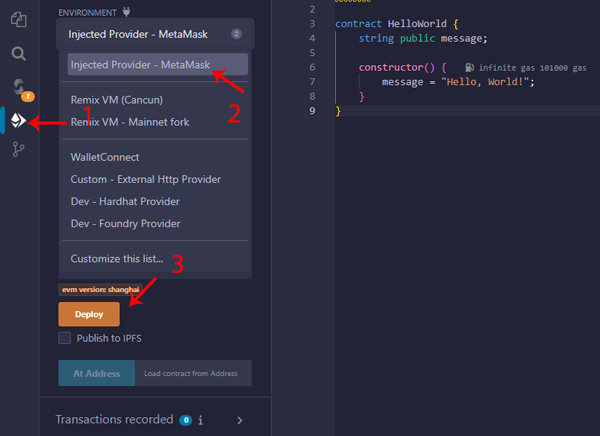600x436 pixels.
Task: Expand the Transactions recorded section
Action: click(x=239, y=420)
